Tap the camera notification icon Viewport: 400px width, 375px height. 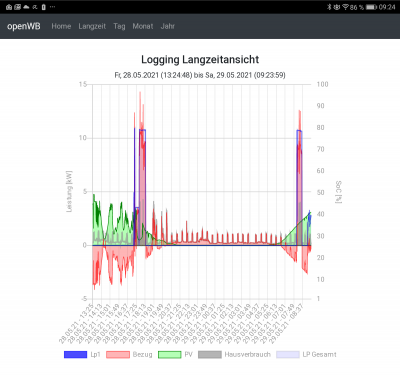(9, 7)
